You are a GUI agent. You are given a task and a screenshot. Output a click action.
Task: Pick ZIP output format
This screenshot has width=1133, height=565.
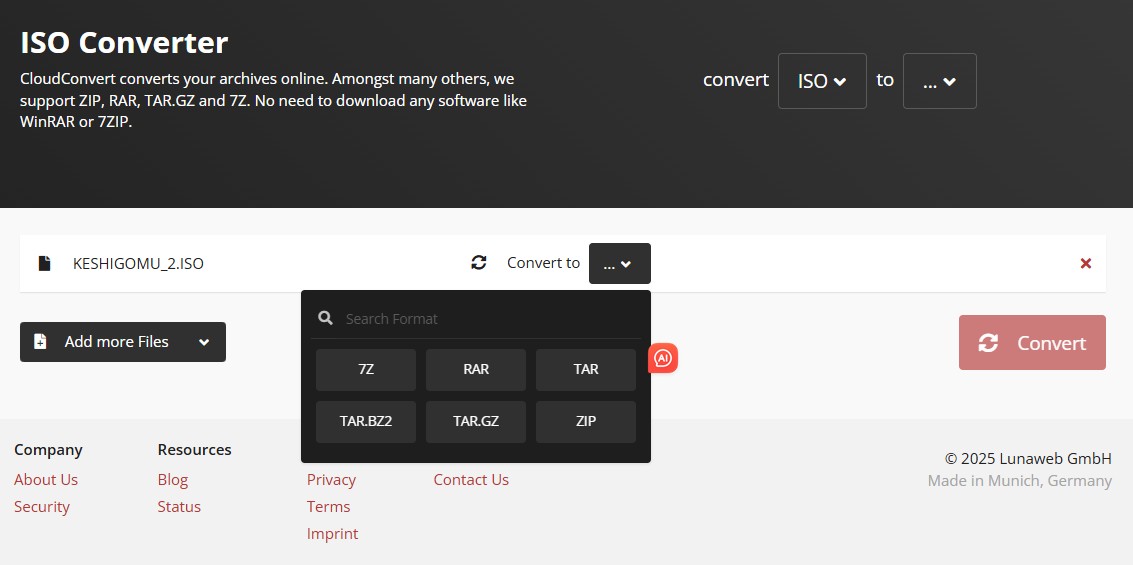[586, 422]
